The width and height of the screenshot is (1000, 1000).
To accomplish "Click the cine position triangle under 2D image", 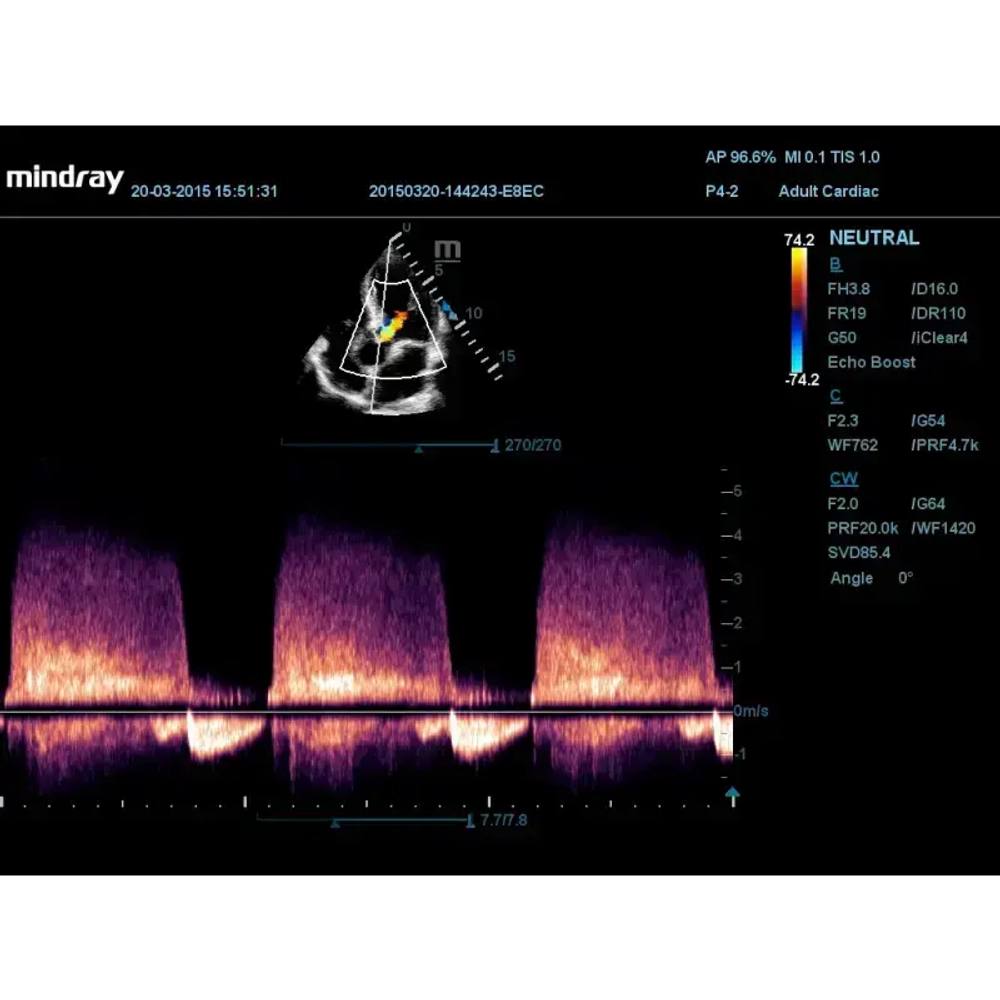I will point(418,449).
